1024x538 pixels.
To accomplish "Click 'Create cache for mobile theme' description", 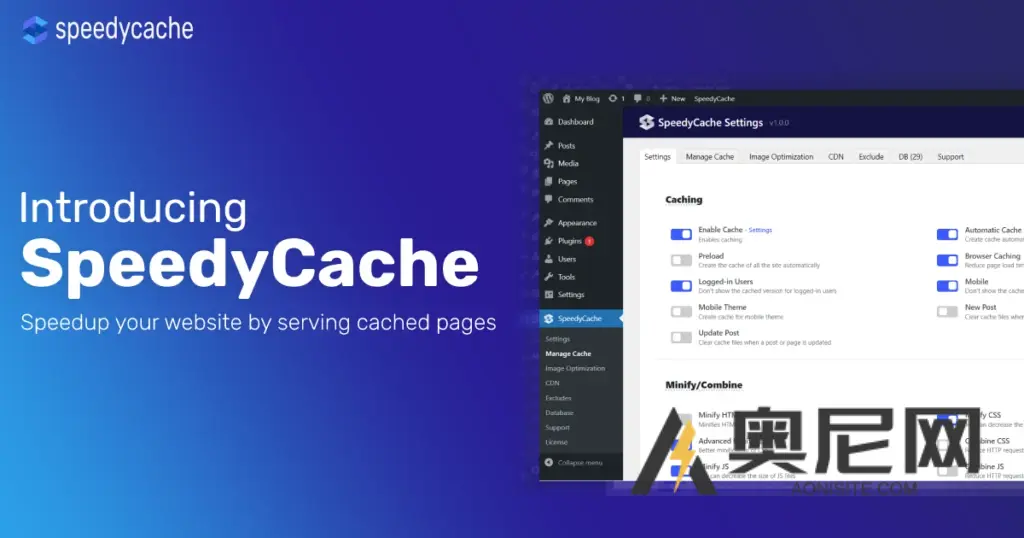I will 741,317.
